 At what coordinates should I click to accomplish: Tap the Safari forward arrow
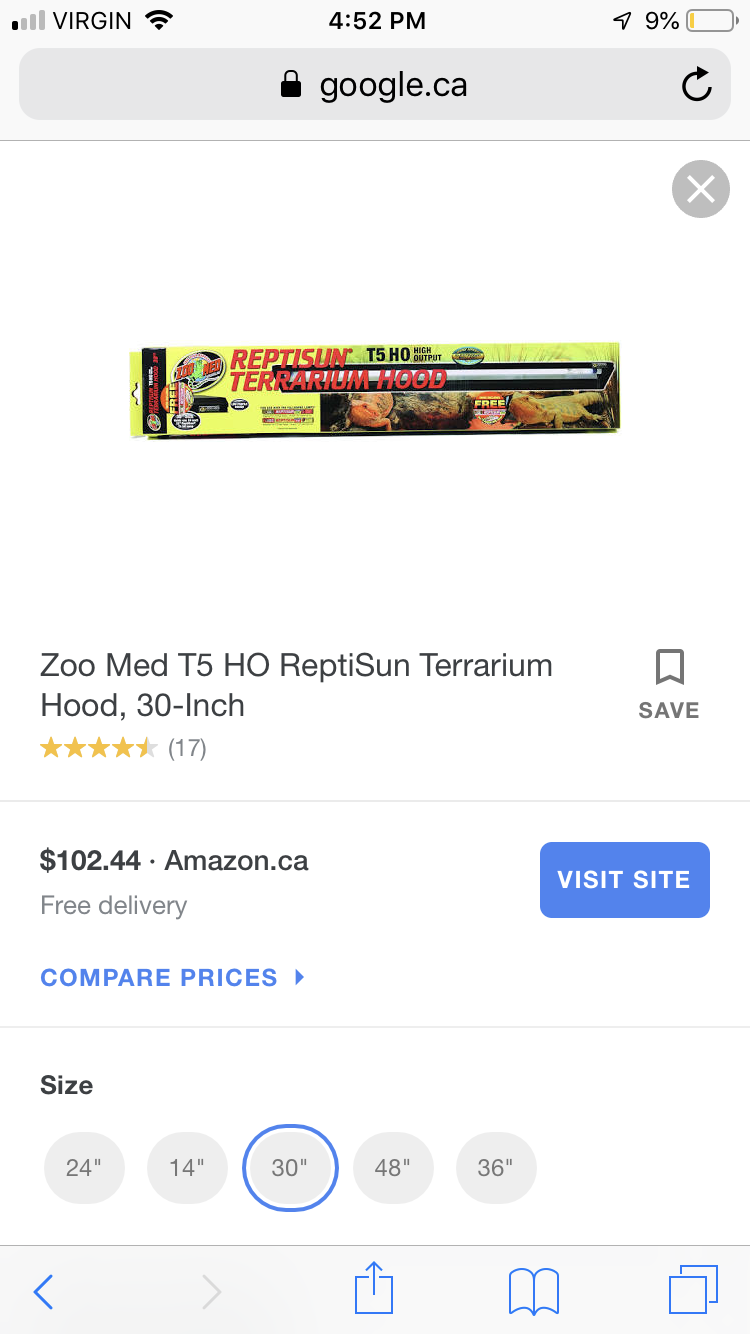[211, 1291]
